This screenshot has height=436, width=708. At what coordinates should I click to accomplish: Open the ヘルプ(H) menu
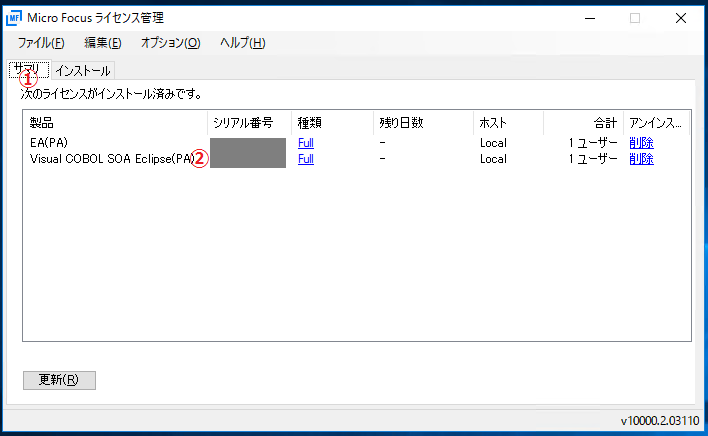[x=242, y=43]
